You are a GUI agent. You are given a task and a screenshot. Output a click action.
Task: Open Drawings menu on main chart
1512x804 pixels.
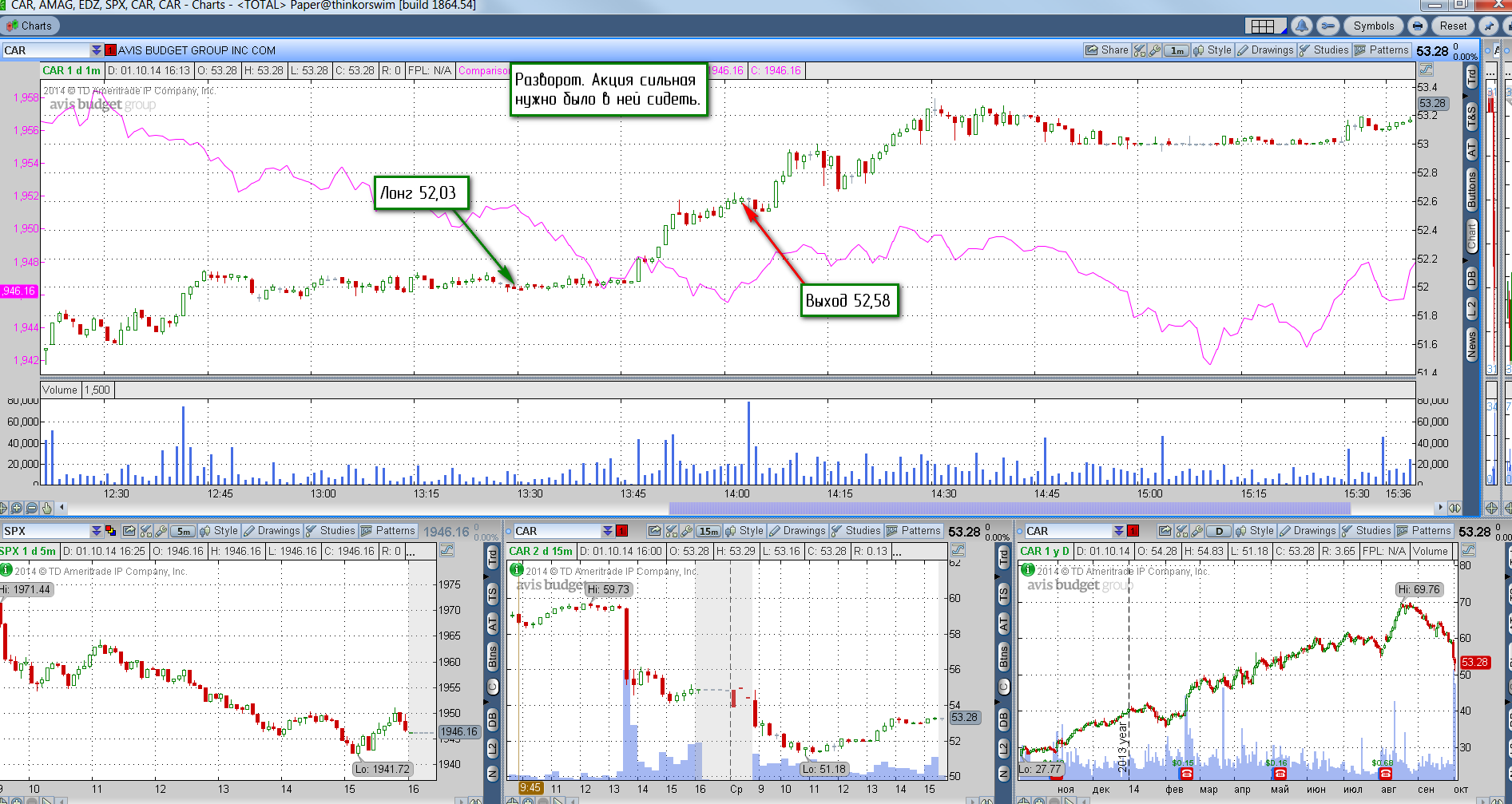pyautogui.click(x=1265, y=50)
